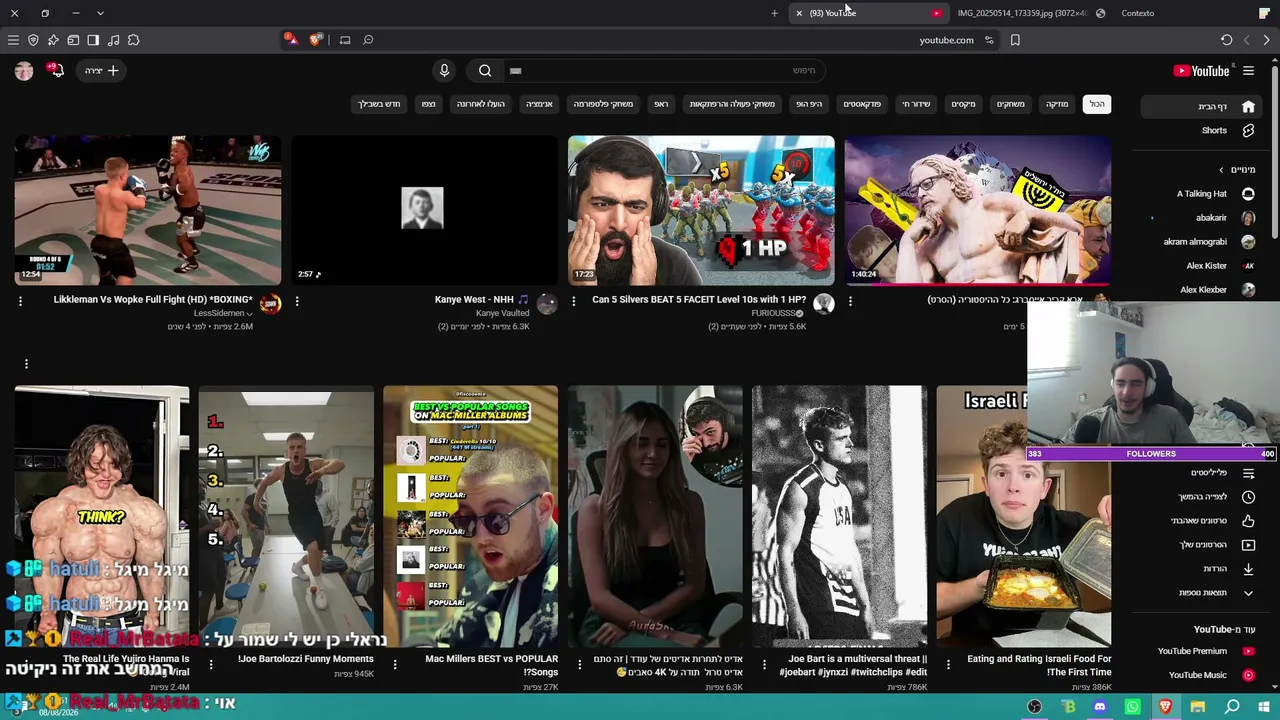
Task: Go to דף הבית home in sidebar
Action: pyautogui.click(x=1203, y=107)
